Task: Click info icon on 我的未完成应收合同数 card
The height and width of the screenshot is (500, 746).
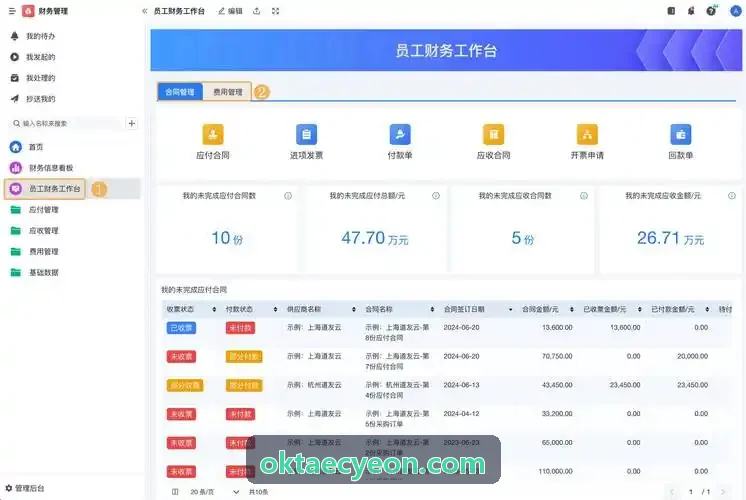Action: coord(584,196)
